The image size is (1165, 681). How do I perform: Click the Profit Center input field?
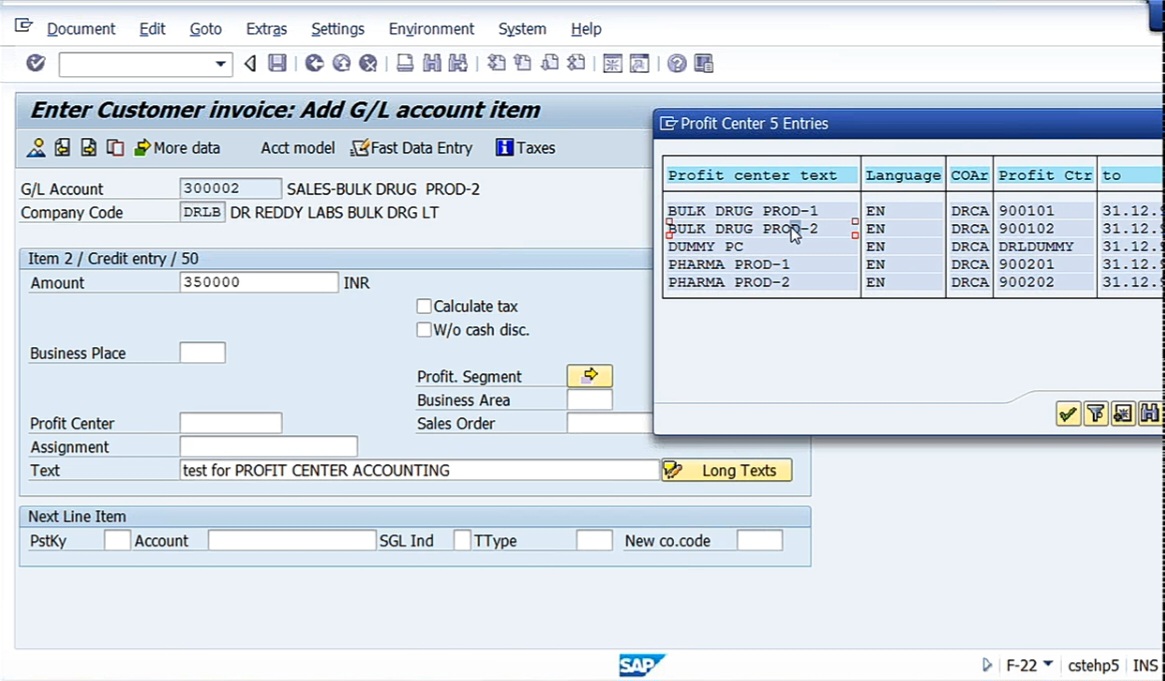coord(230,423)
